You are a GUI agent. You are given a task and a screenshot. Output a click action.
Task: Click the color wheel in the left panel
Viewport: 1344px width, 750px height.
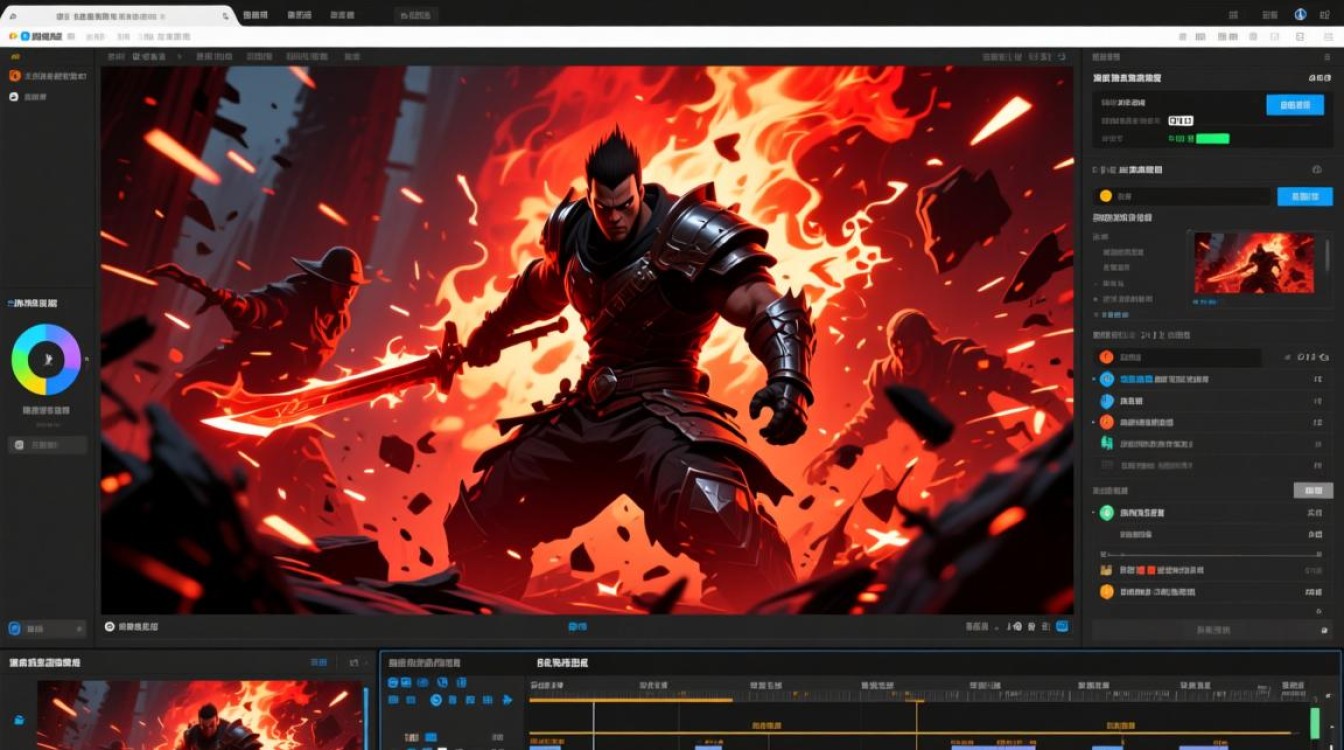pyautogui.click(x=46, y=360)
